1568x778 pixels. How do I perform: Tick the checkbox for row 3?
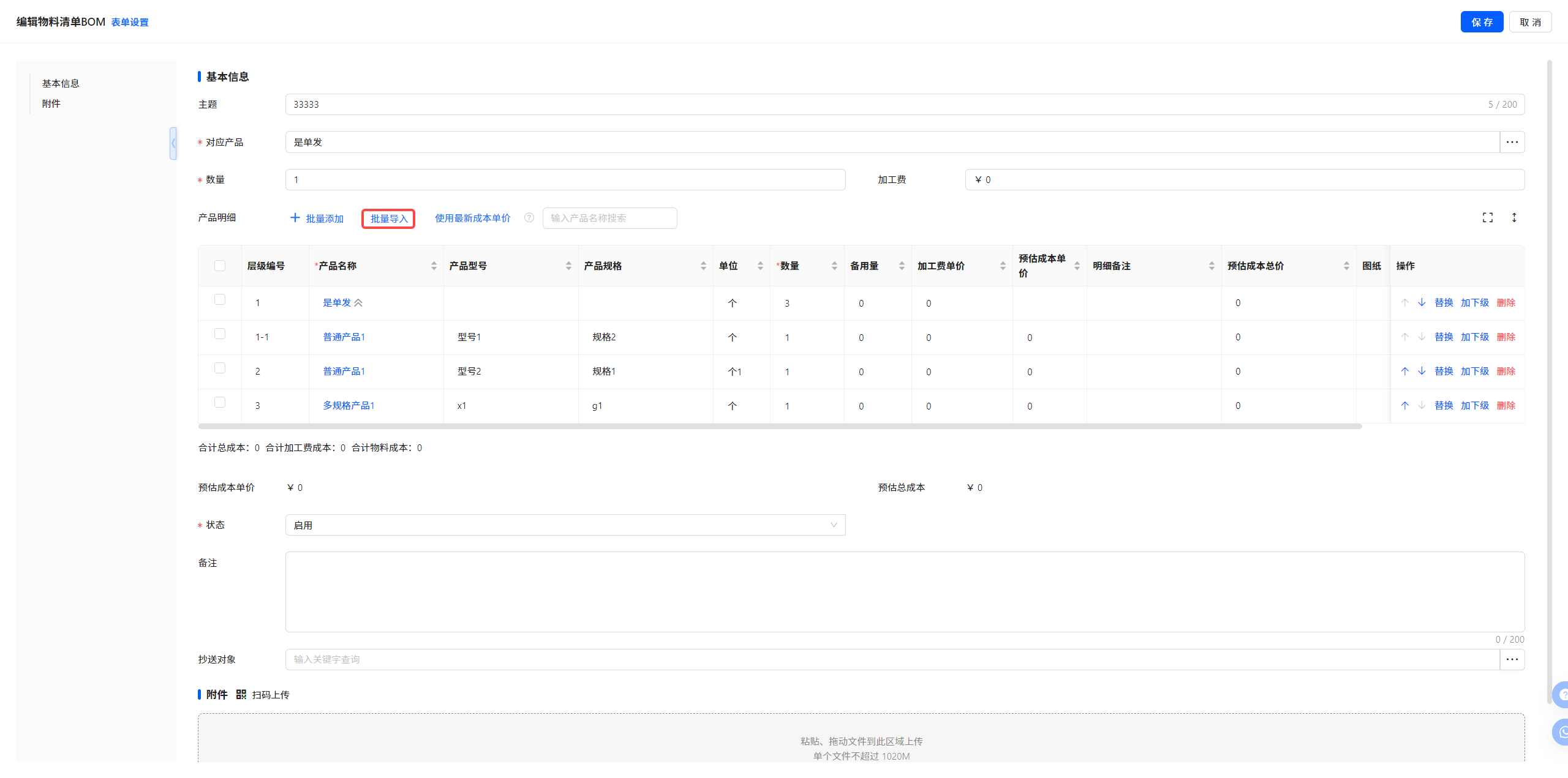(x=220, y=403)
